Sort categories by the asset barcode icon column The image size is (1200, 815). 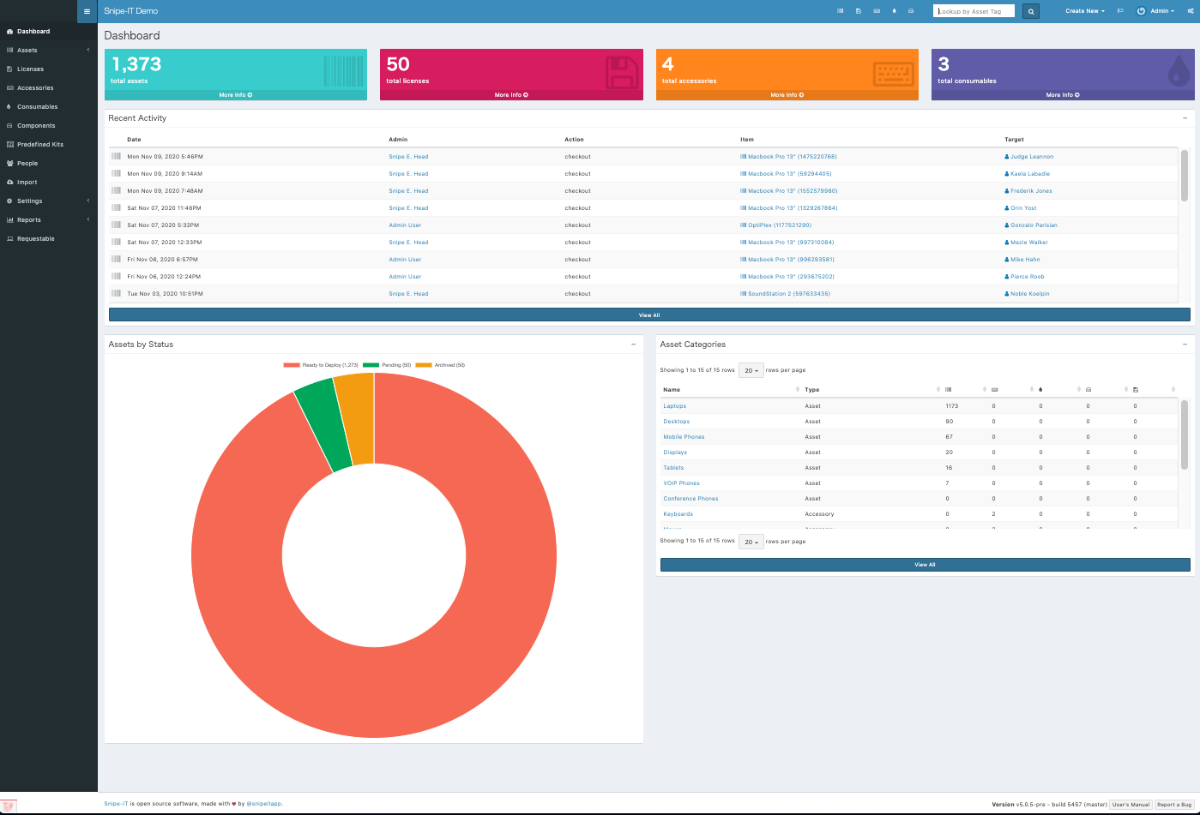pyautogui.click(x=965, y=389)
